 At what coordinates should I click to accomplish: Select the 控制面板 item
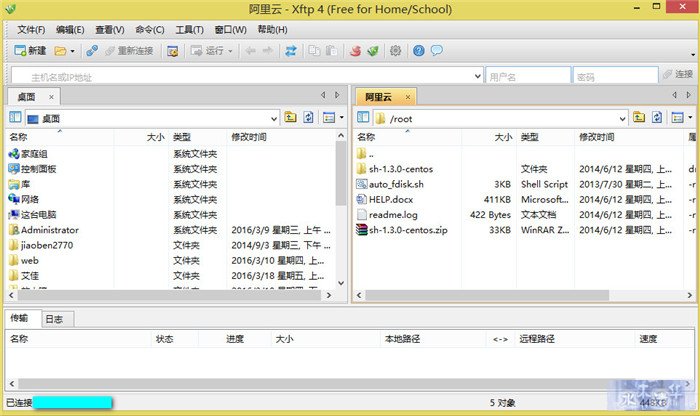click(x=38, y=169)
